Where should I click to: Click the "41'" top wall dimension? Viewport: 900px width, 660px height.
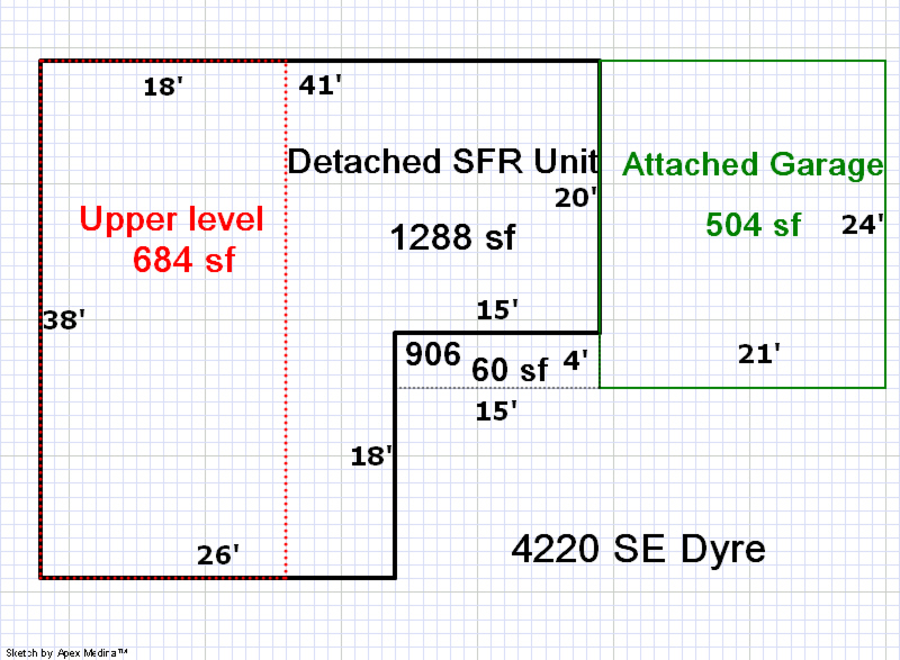coord(321,85)
